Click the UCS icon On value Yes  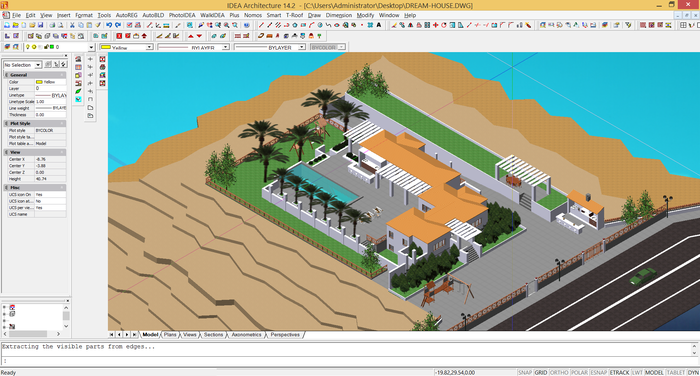[50, 195]
